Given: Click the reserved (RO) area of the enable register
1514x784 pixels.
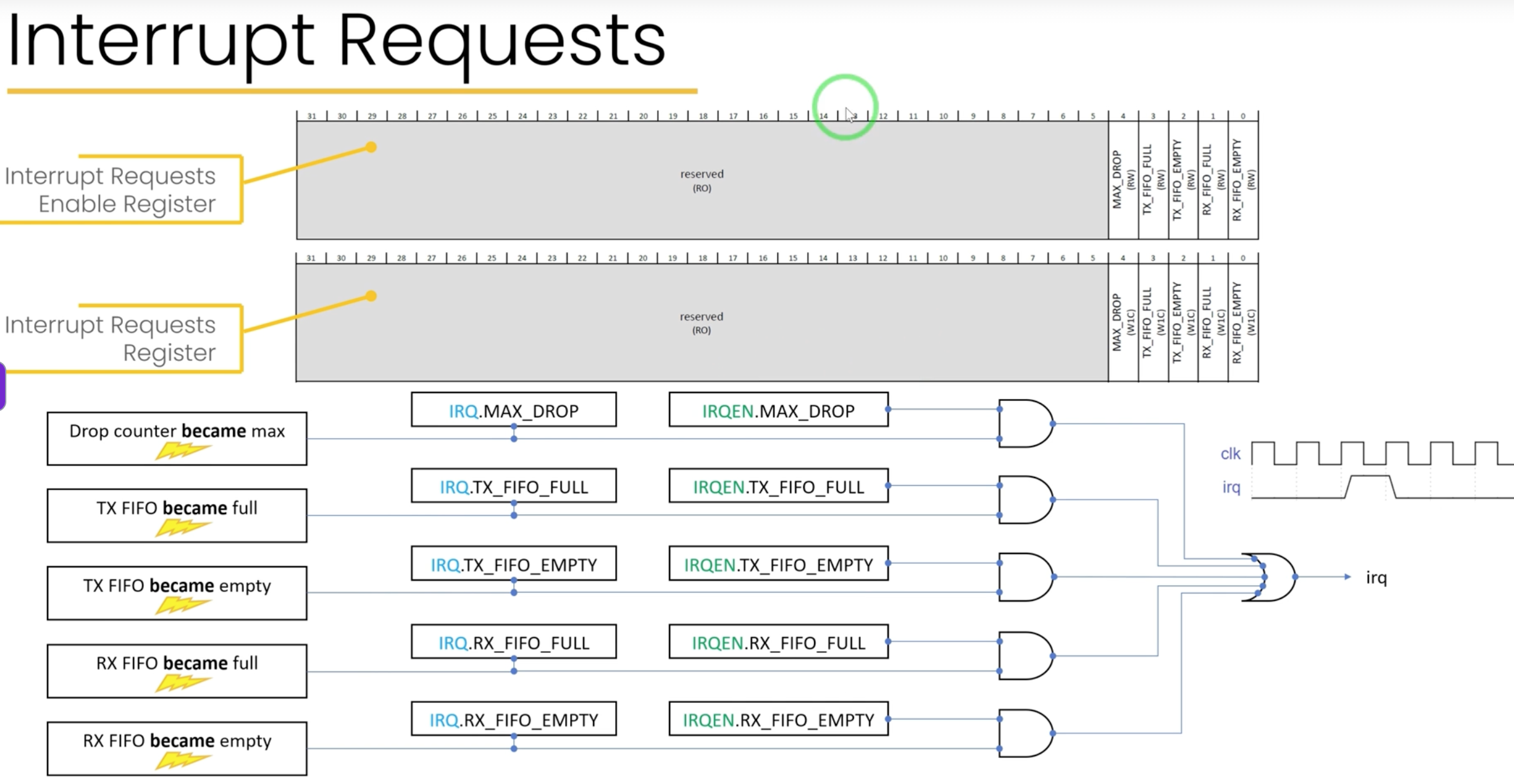Looking at the screenshot, I should pos(702,180).
